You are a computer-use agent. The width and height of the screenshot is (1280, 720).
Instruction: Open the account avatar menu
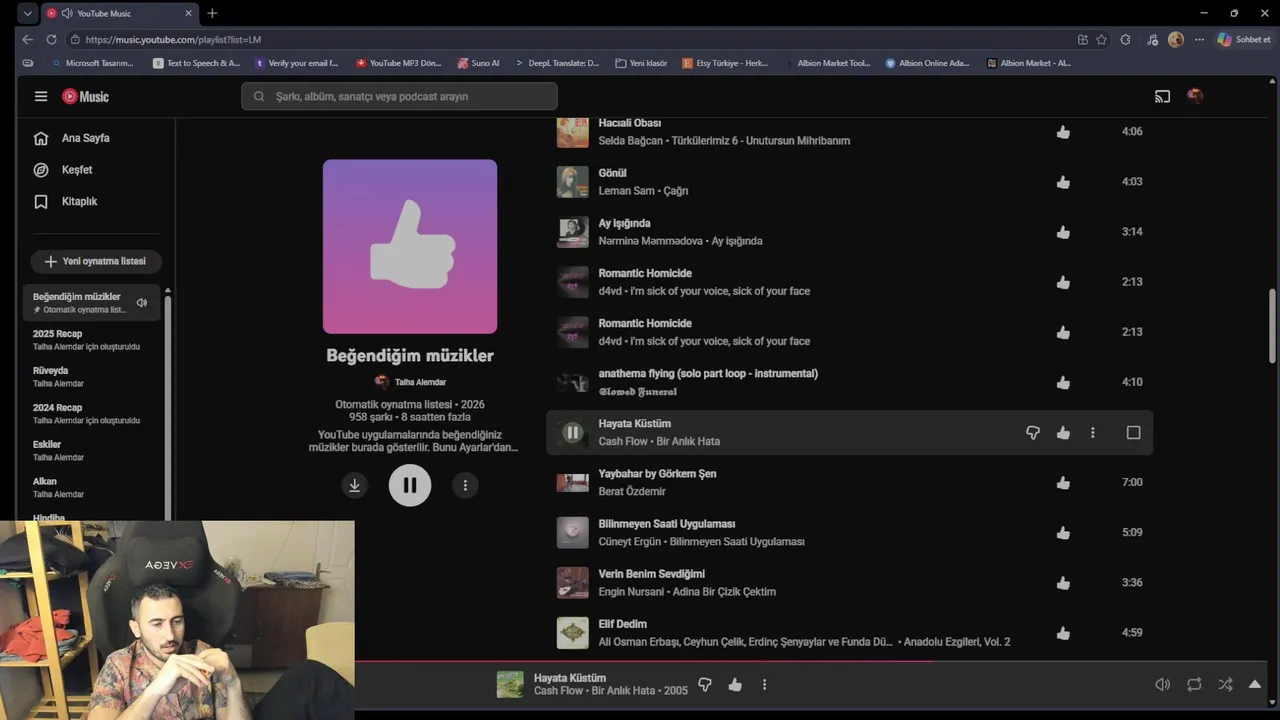pyautogui.click(x=1194, y=96)
